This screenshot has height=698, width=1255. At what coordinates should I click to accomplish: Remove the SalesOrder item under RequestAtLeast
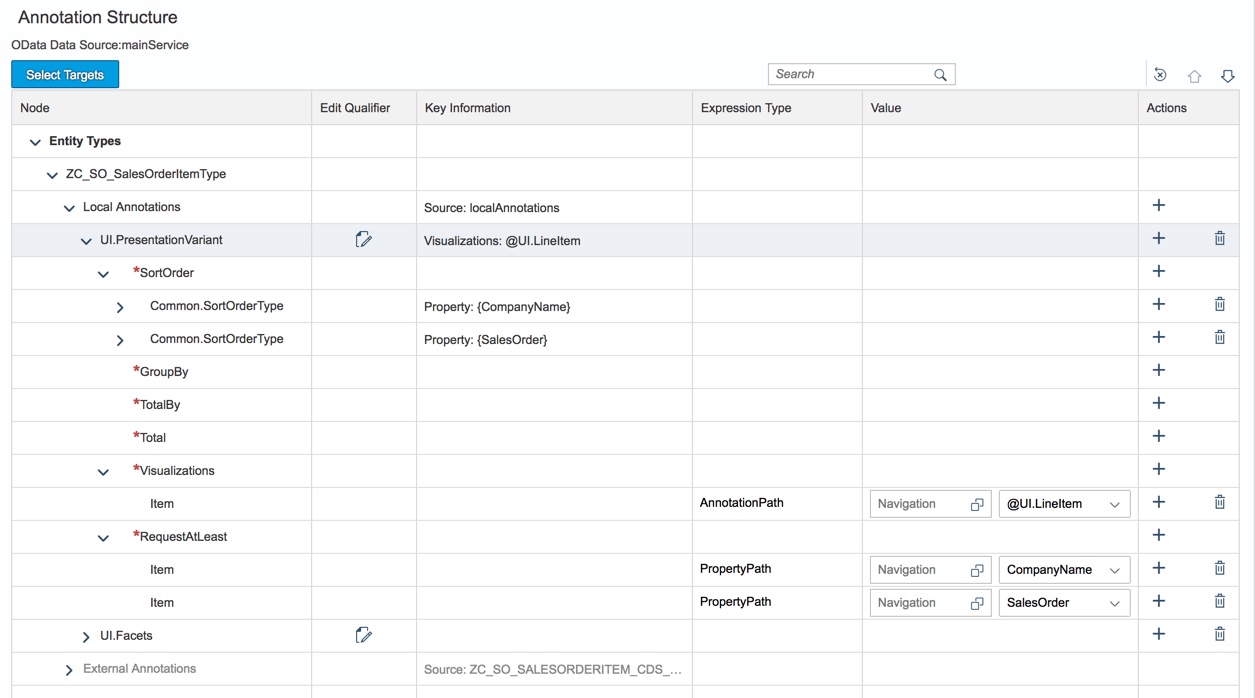[x=1219, y=601]
